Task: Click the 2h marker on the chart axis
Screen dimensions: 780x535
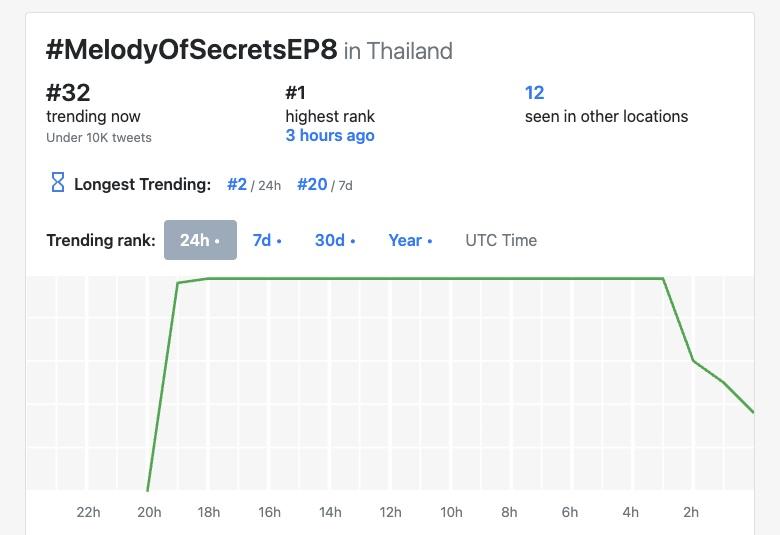Action: click(691, 512)
